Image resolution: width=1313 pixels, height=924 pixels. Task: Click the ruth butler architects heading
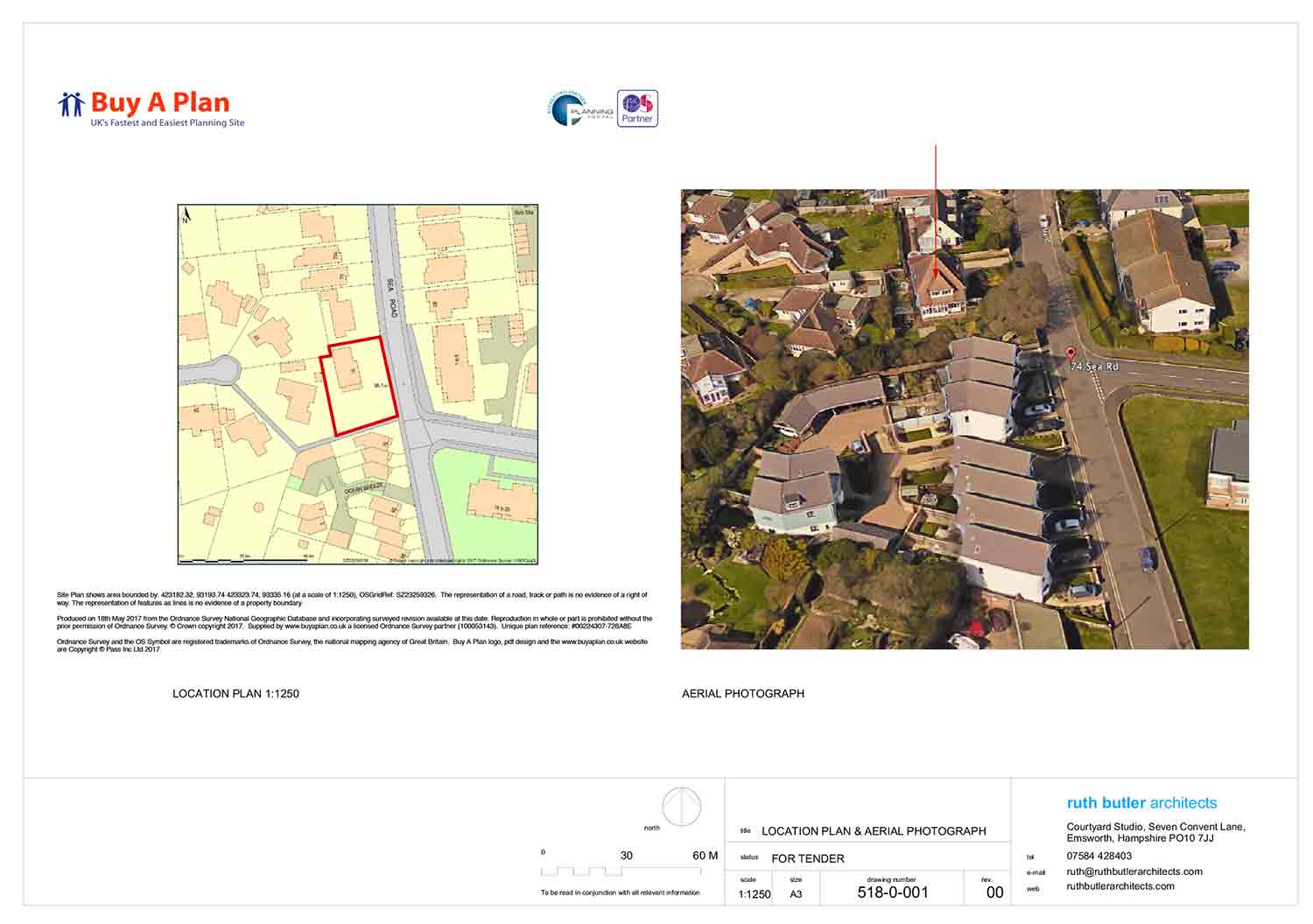1141,803
